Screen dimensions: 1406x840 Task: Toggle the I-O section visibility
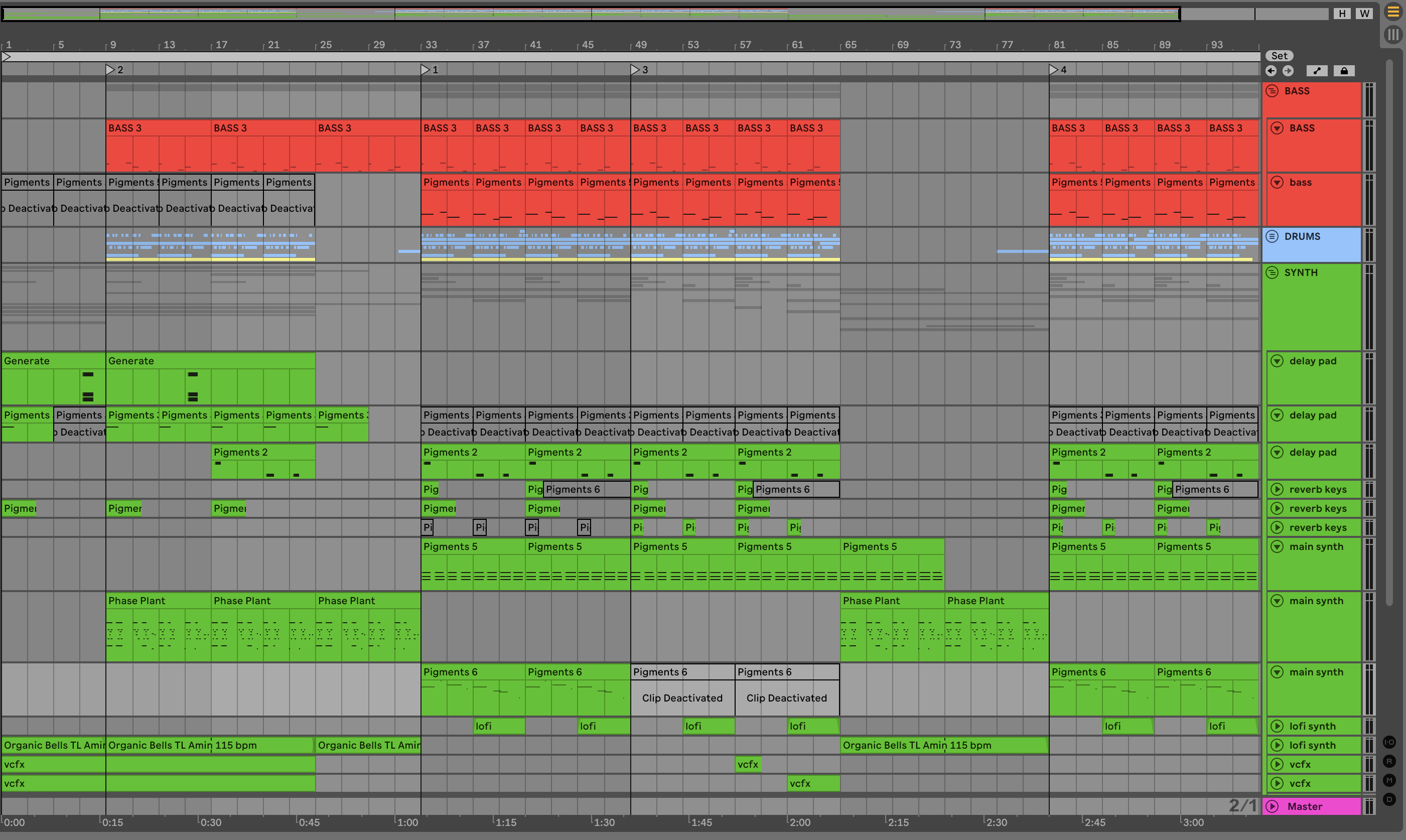(x=1389, y=742)
